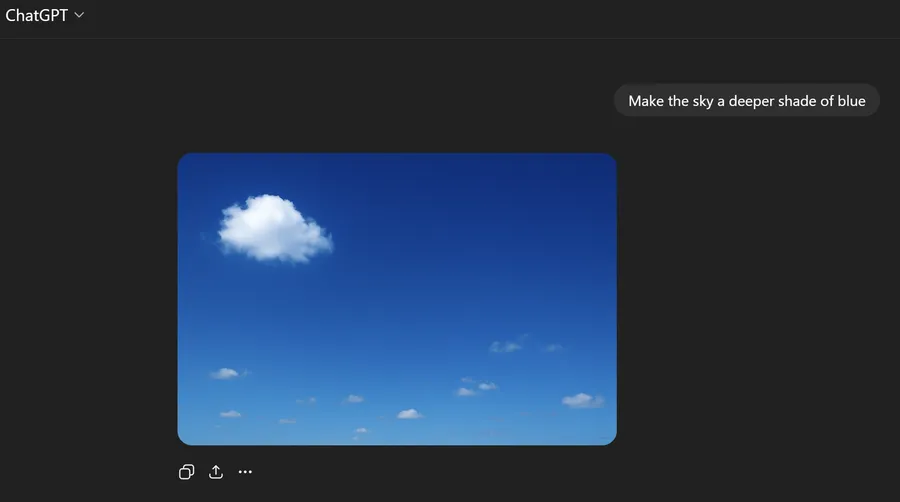Image resolution: width=900 pixels, height=502 pixels.
Task: Expand the ChatGPT model chevron
Action: click(80, 15)
